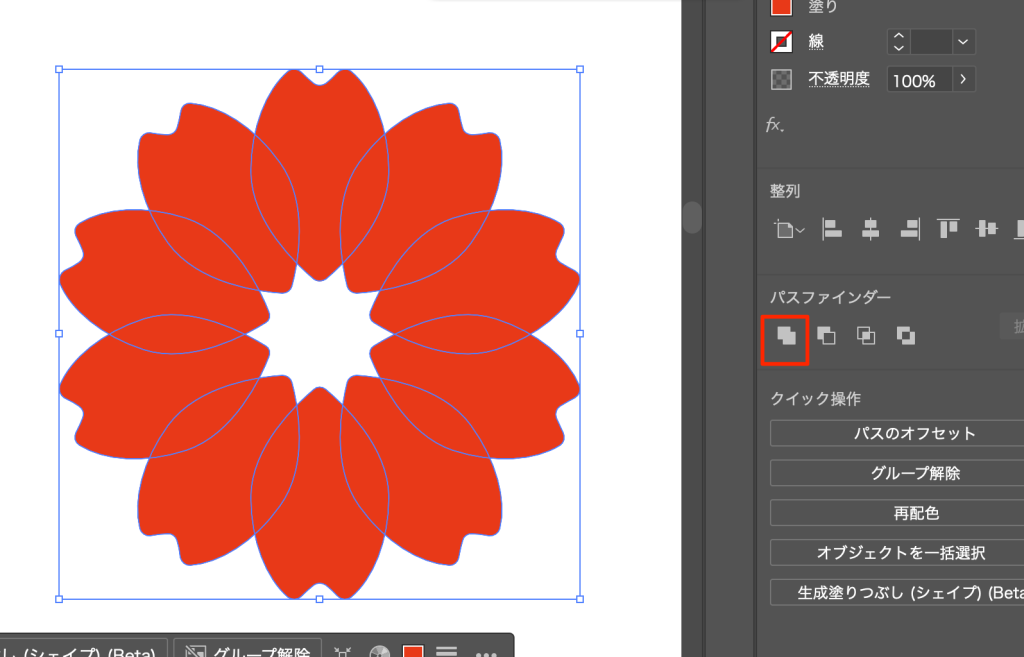Viewport: 1024px width, 657px height.
Task: Click the stroke weight stepper arrows
Action: (898, 42)
